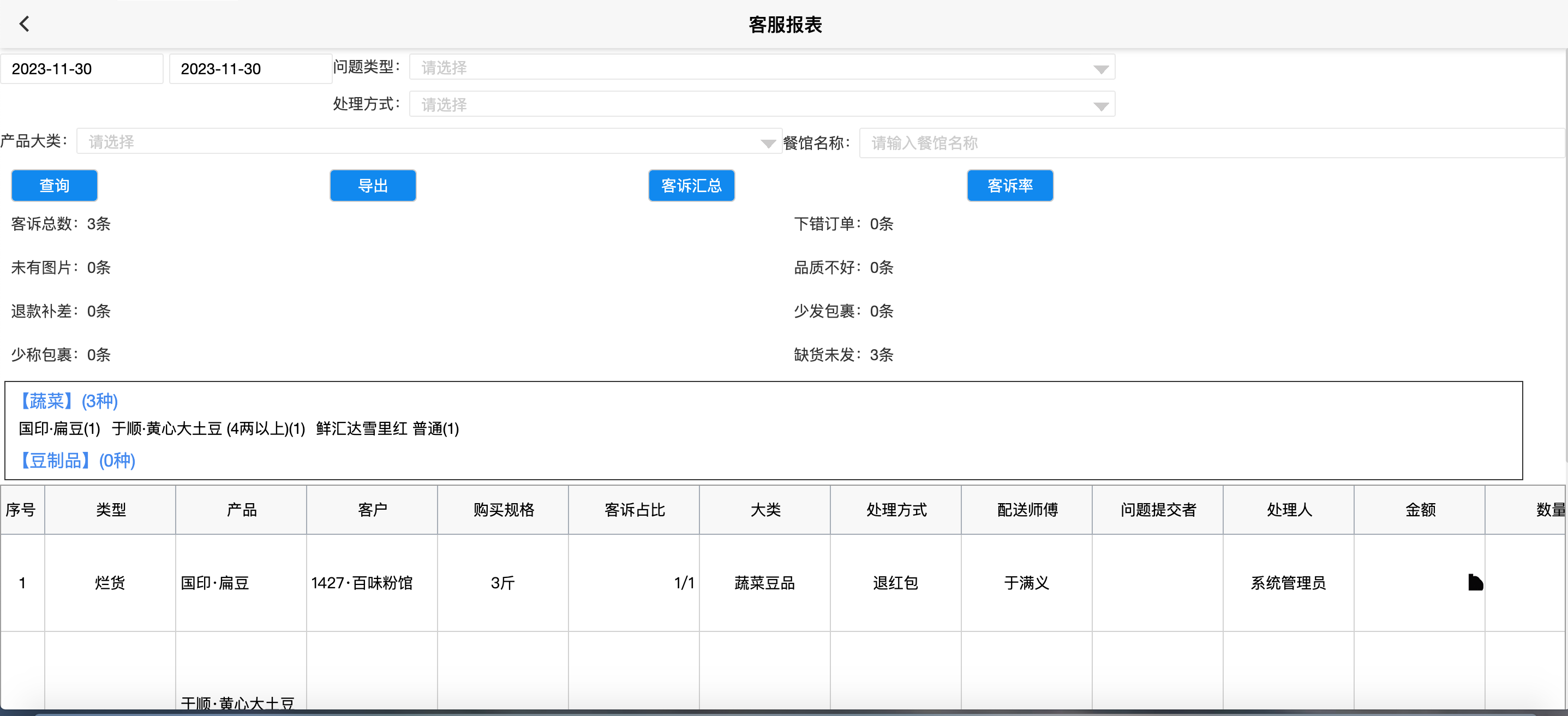Screen dimensions: 1568x716
Task: Click the 客诉总数：3条 statistic
Action: point(61,224)
